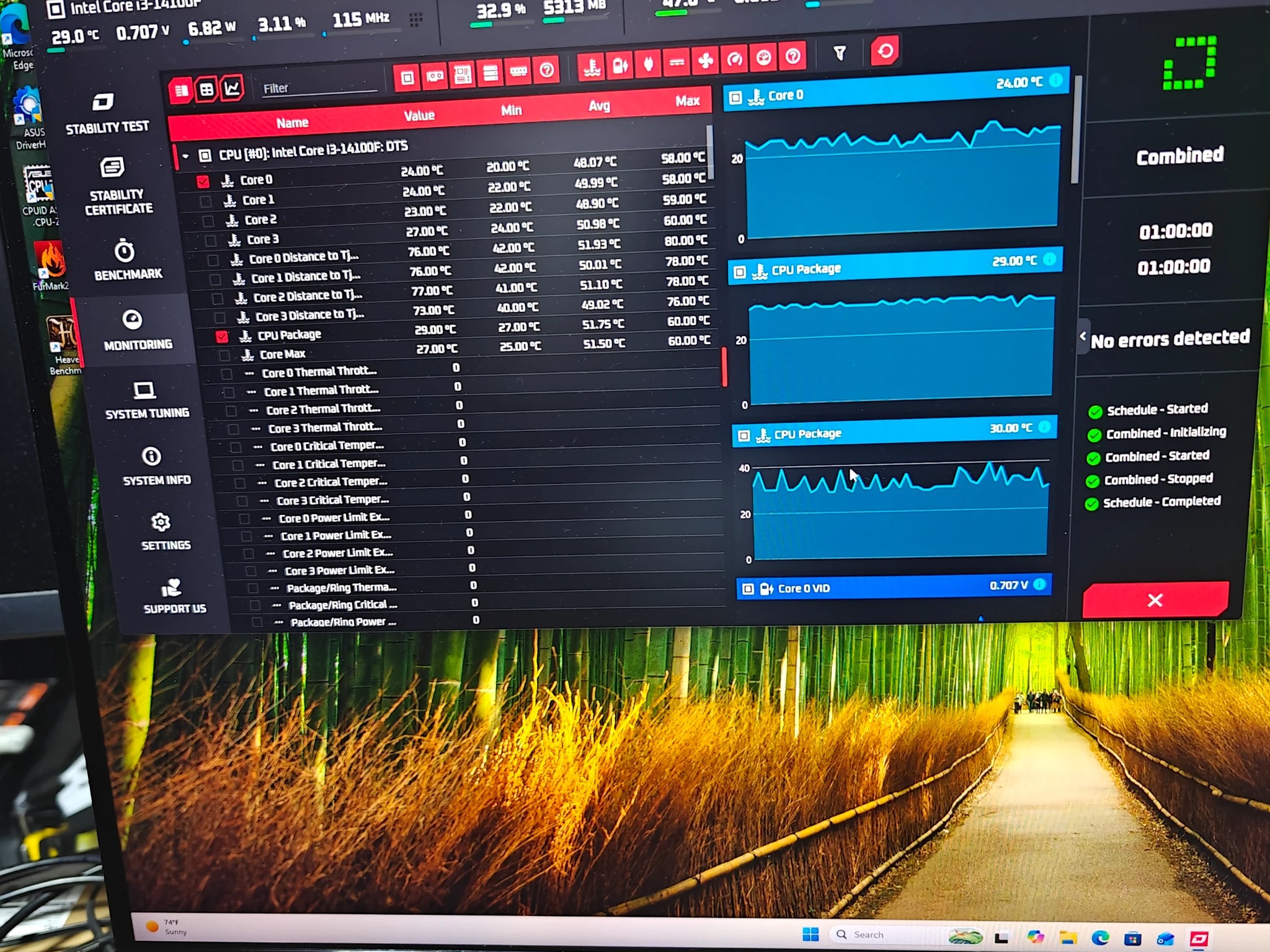Switch to the list view layout icon
This screenshot has width=1270, height=952.
(x=181, y=90)
